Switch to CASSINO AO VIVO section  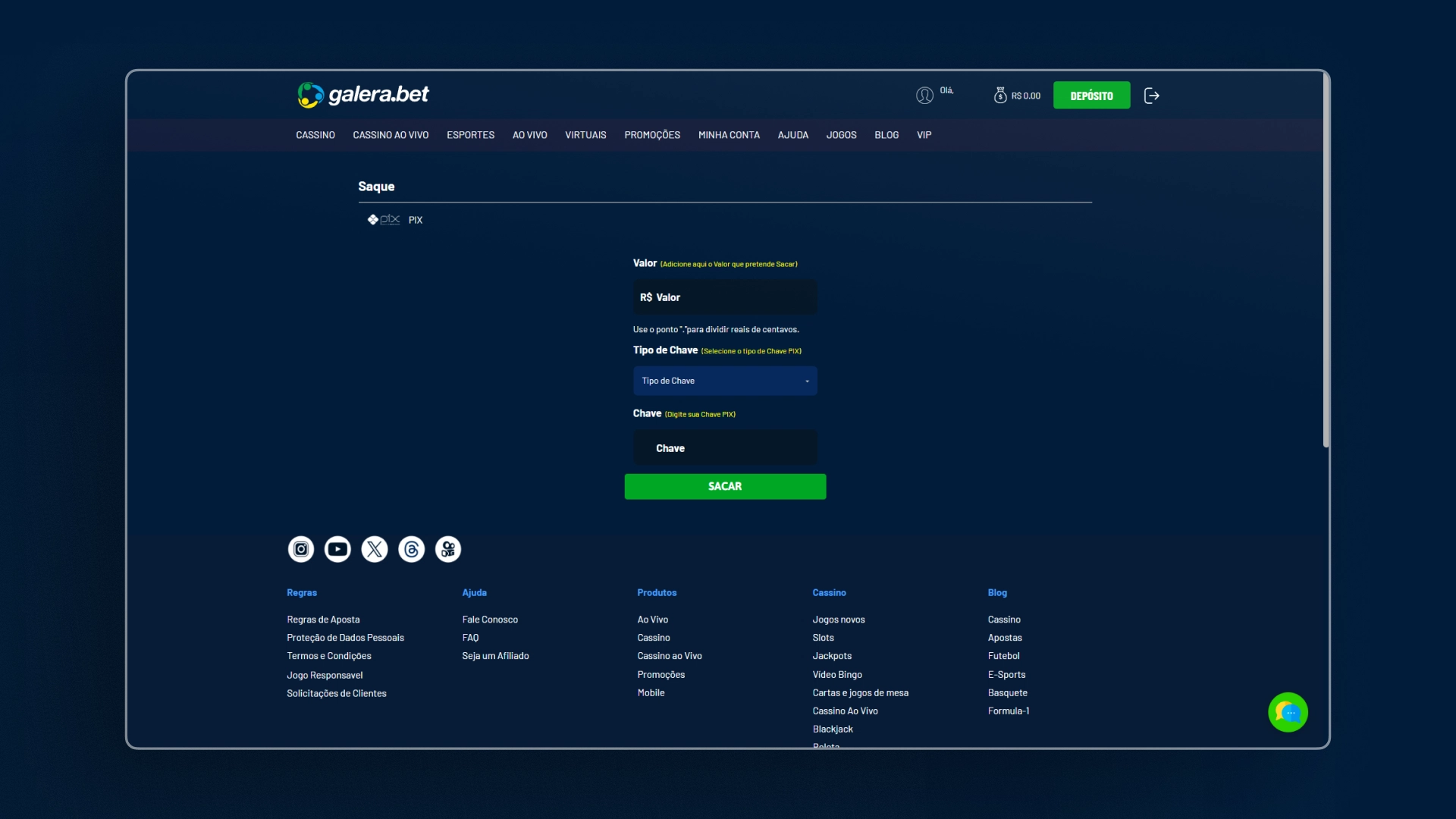[391, 135]
